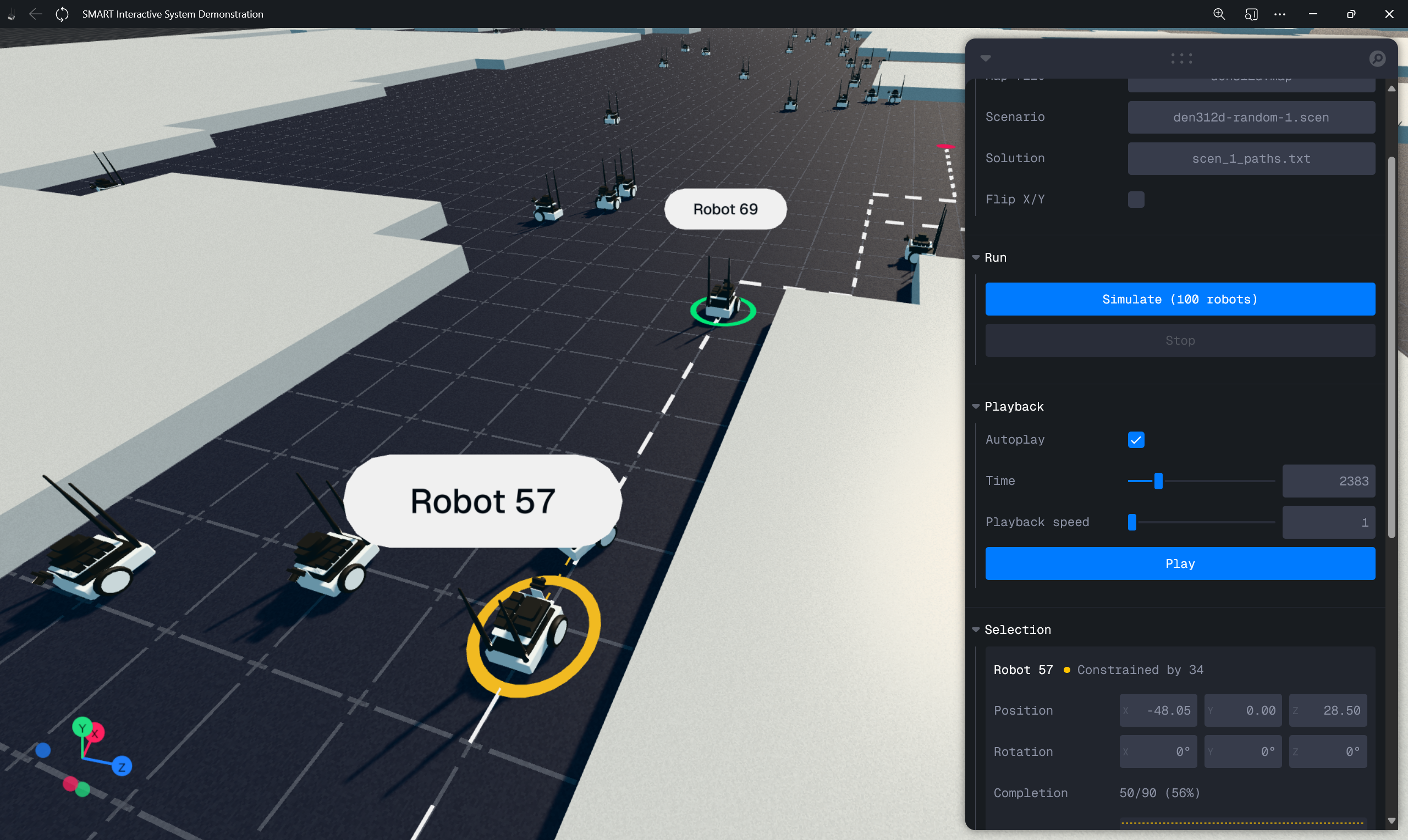Click the blue Z axis gizmo handle
This screenshot has width=1408, height=840.
click(122, 766)
